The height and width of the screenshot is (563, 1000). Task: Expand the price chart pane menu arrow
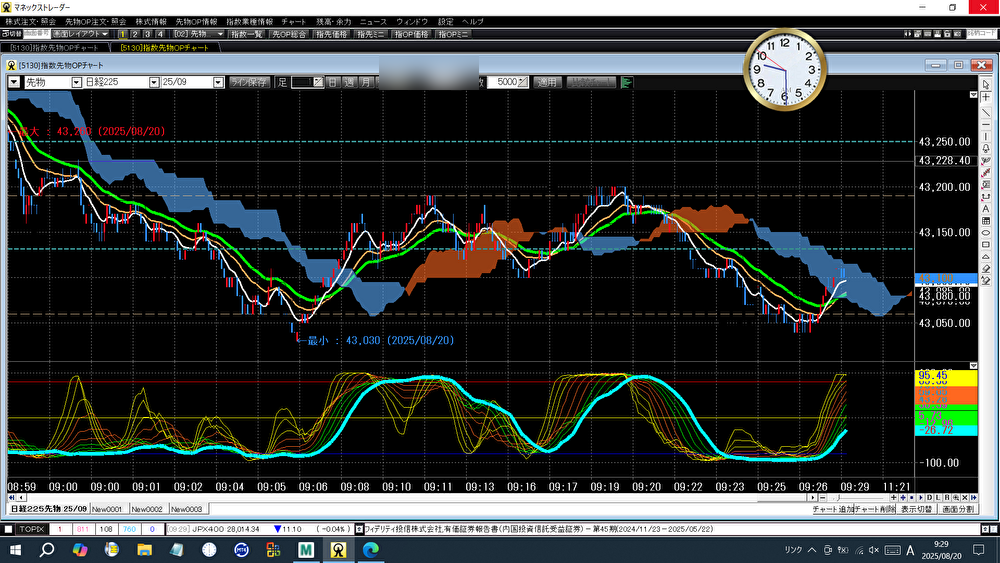(x=973, y=94)
